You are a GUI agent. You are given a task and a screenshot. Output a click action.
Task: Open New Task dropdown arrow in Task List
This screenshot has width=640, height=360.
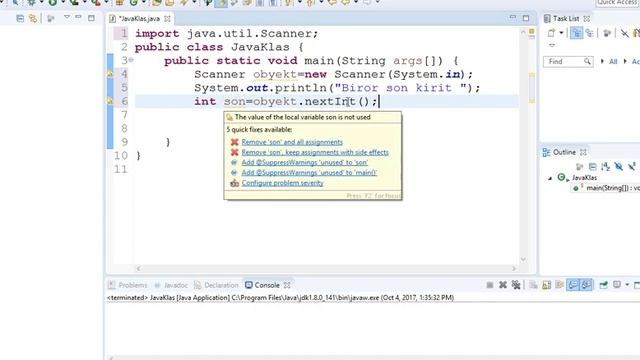[x=561, y=33]
